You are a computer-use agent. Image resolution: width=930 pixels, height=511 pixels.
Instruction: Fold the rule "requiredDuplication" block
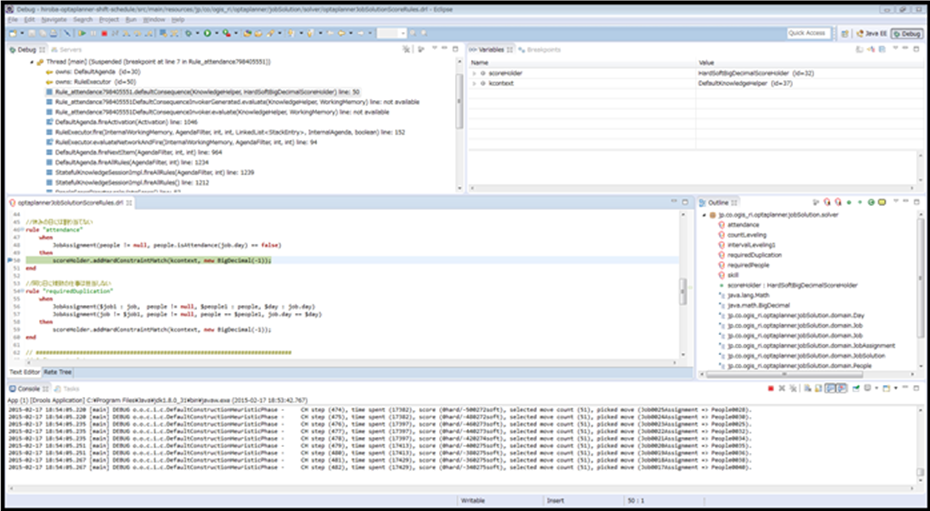point(23,291)
